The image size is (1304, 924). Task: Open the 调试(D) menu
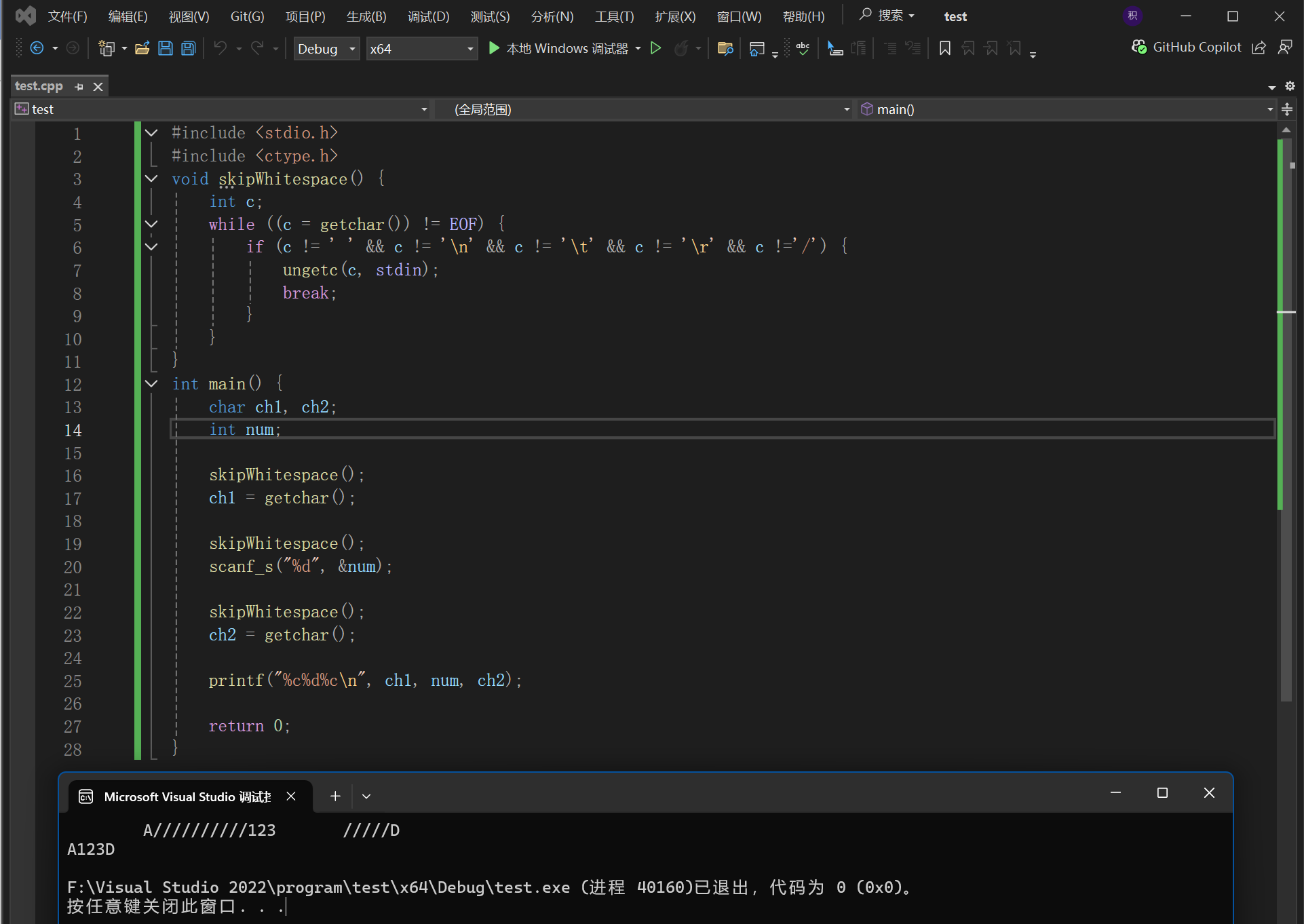pos(428,16)
